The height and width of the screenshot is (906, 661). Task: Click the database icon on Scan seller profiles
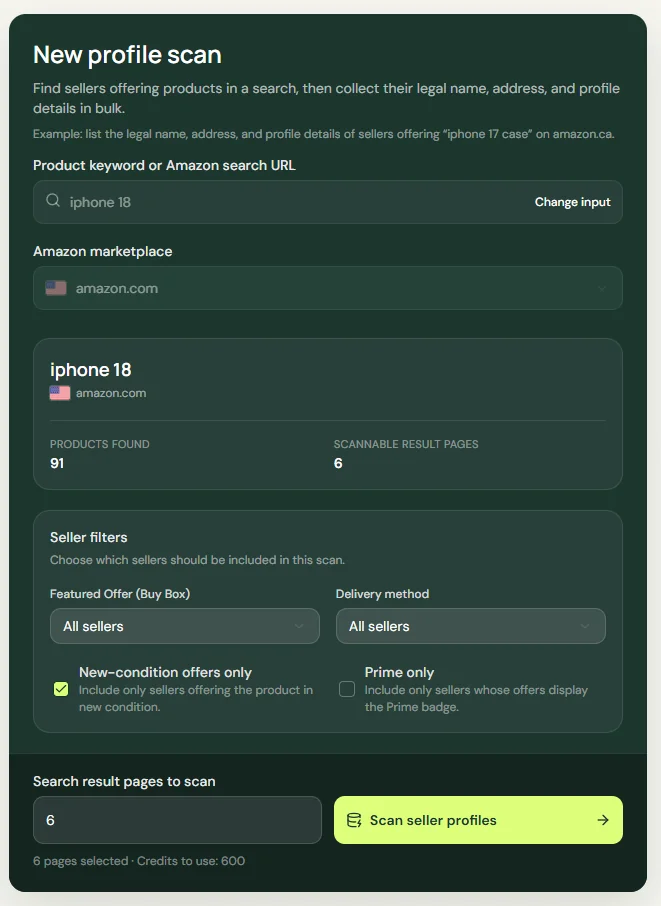tap(354, 820)
